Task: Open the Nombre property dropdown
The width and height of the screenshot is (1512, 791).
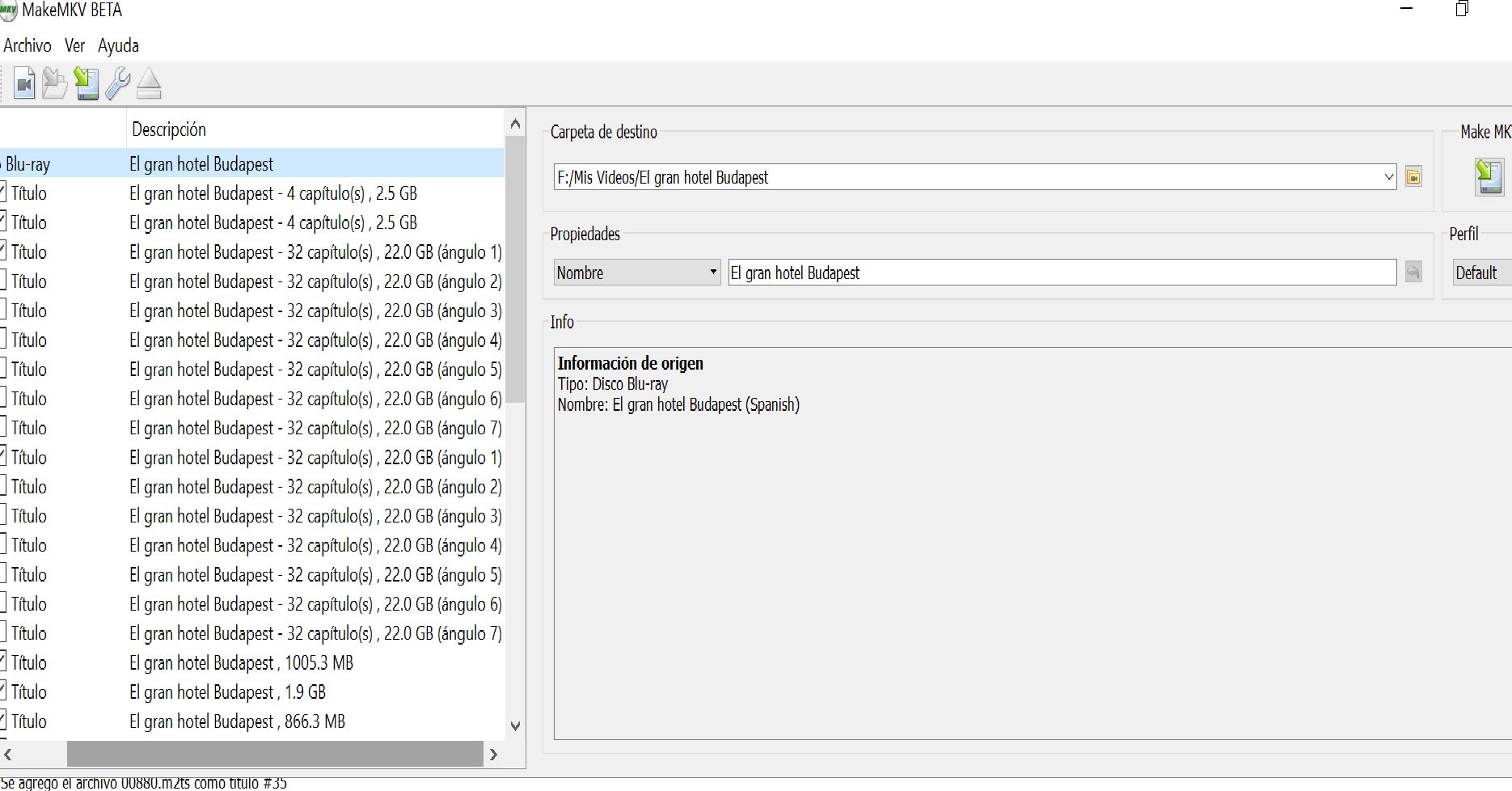Action: tap(637, 272)
